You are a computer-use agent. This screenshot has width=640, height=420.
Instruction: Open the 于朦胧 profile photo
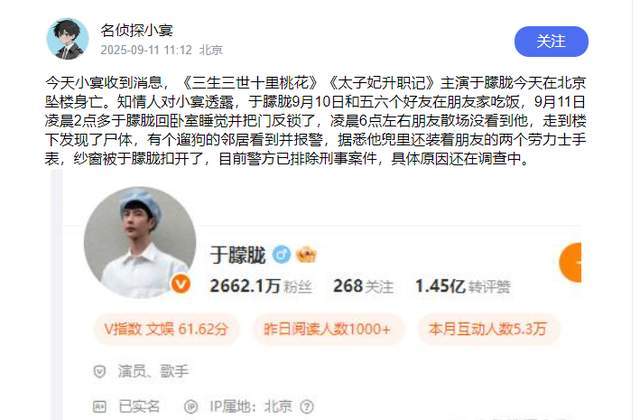click(140, 242)
